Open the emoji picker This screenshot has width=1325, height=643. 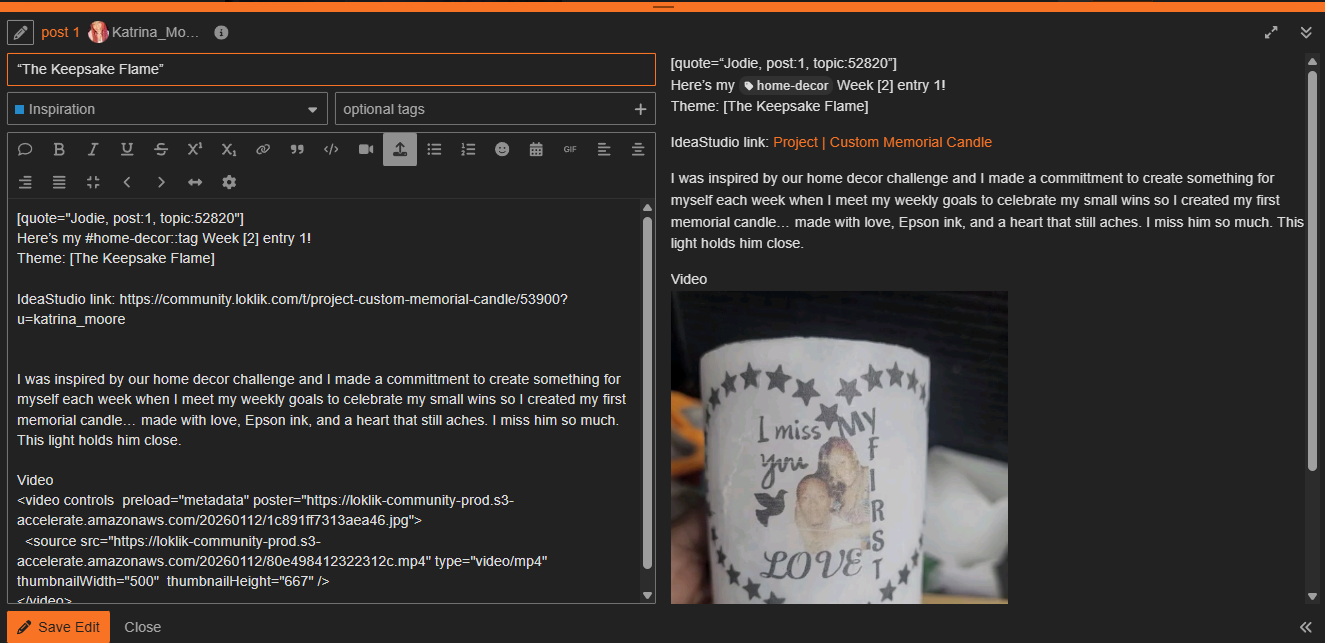point(502,149)
